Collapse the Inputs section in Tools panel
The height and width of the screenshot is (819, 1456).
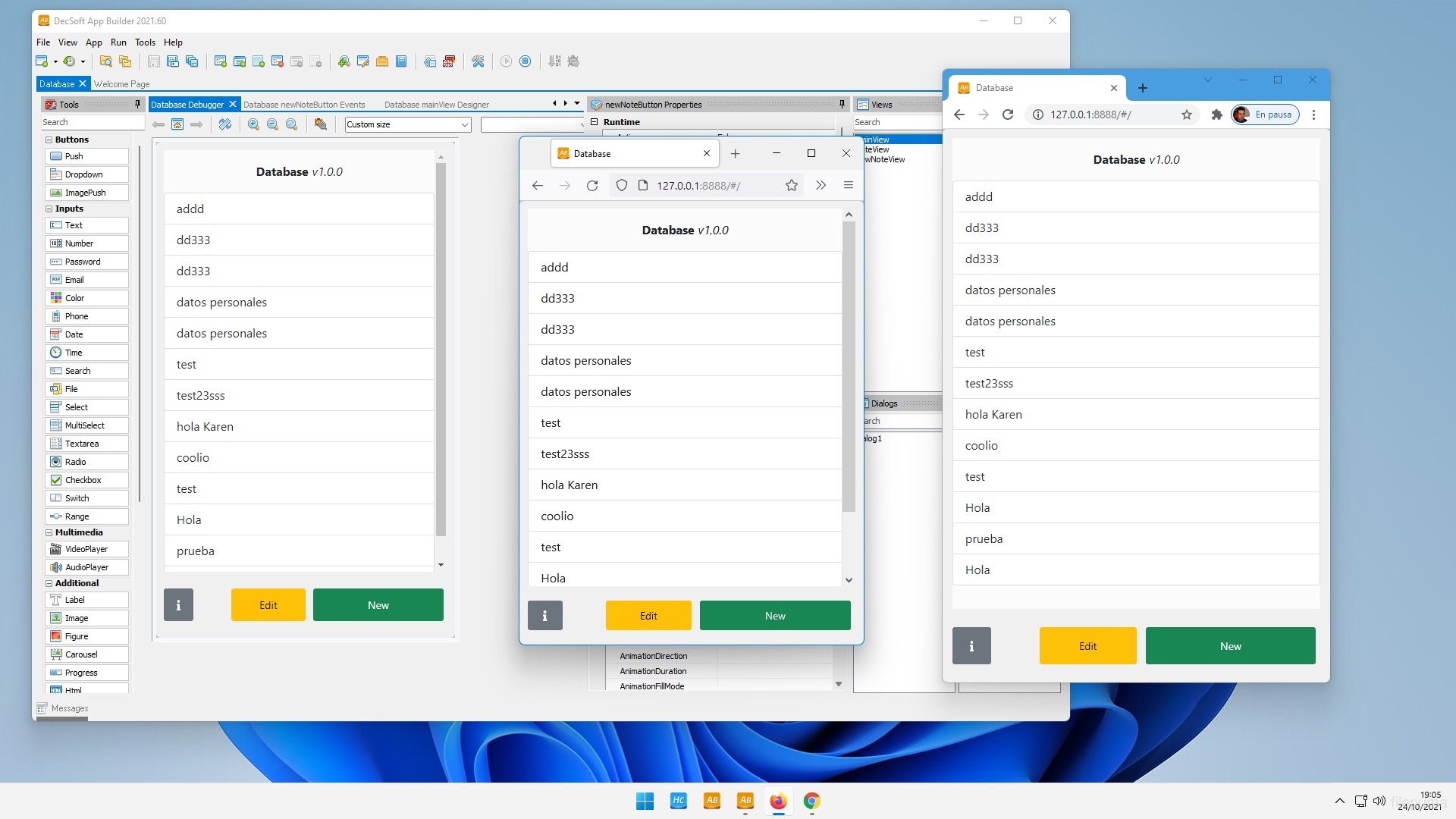pos(49,208)
